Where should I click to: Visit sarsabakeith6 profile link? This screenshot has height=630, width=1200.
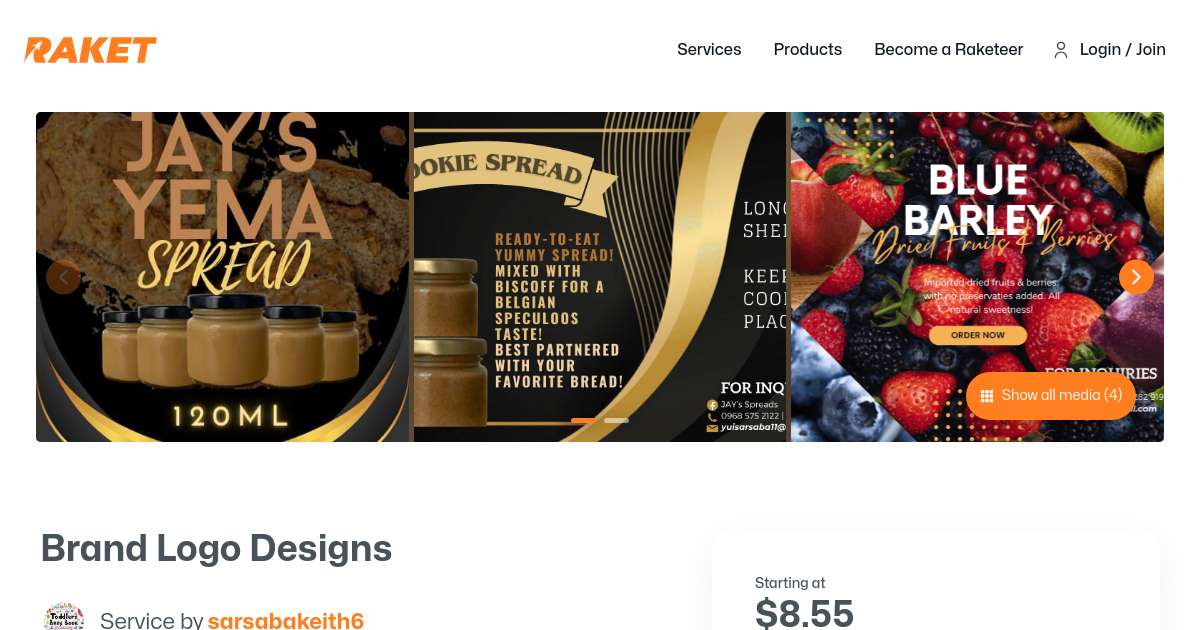(x=286, y=621)
